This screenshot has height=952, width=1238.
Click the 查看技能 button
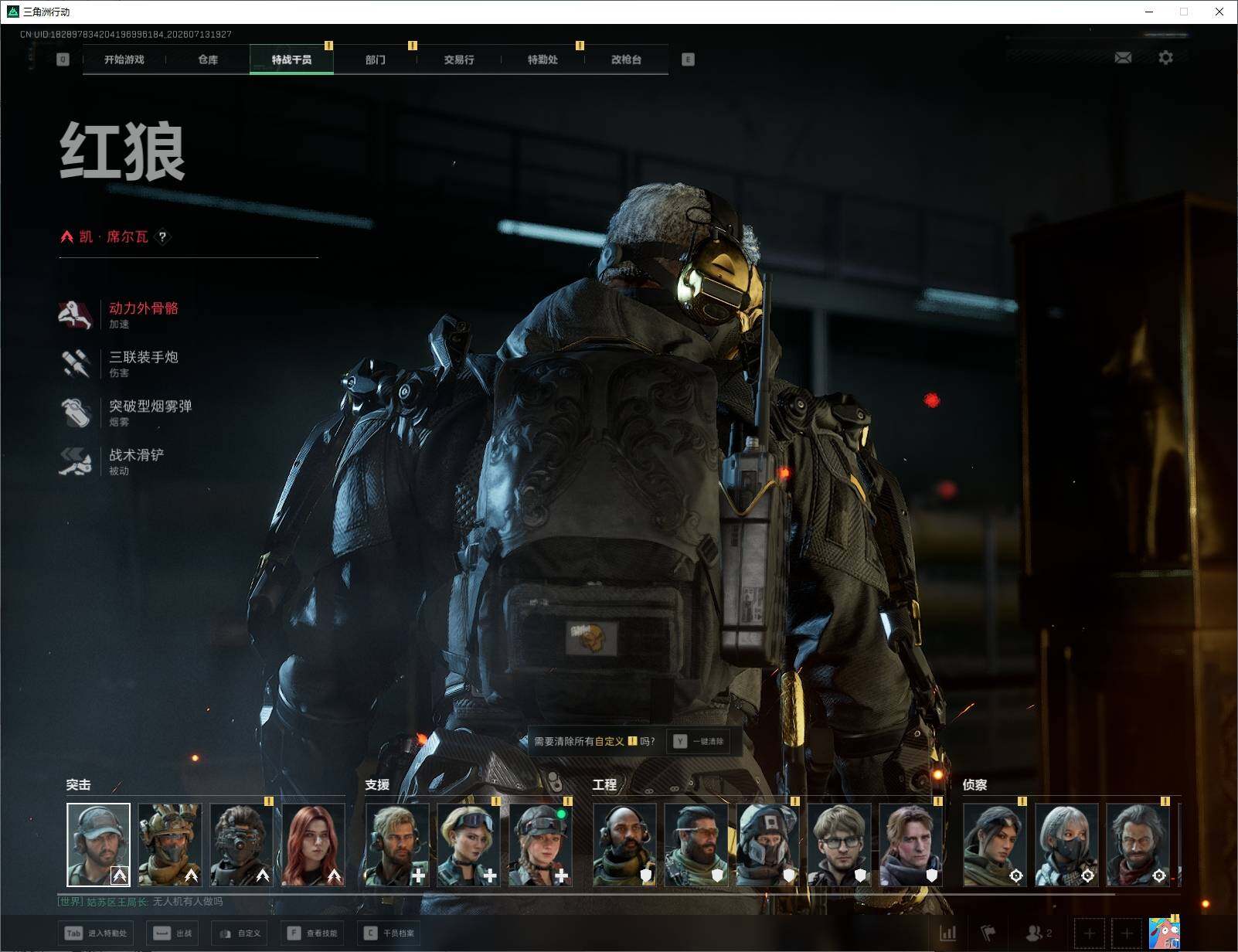[x=312, y=933]
